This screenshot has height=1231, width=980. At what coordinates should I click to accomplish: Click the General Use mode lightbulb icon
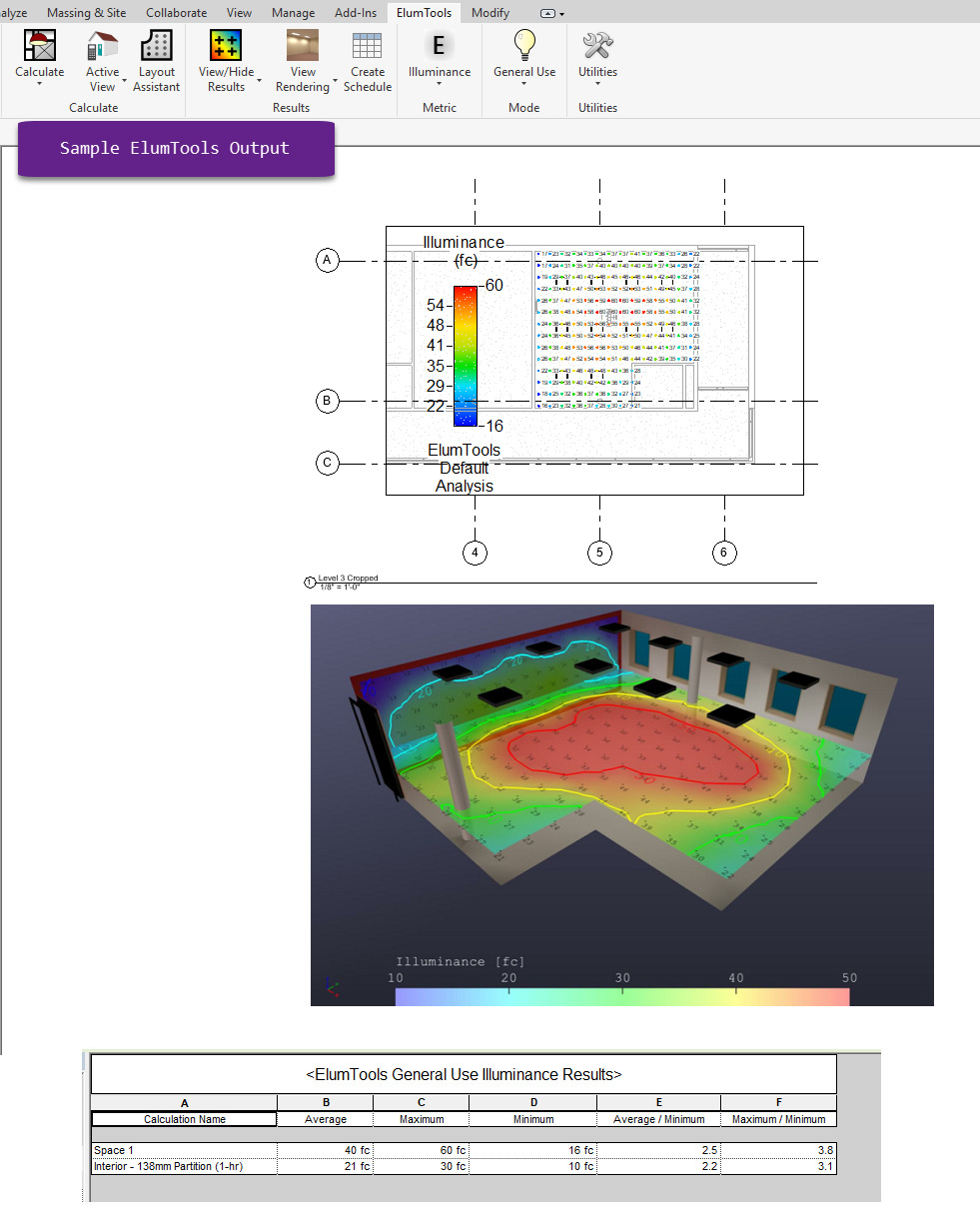[x=523, y=45]
